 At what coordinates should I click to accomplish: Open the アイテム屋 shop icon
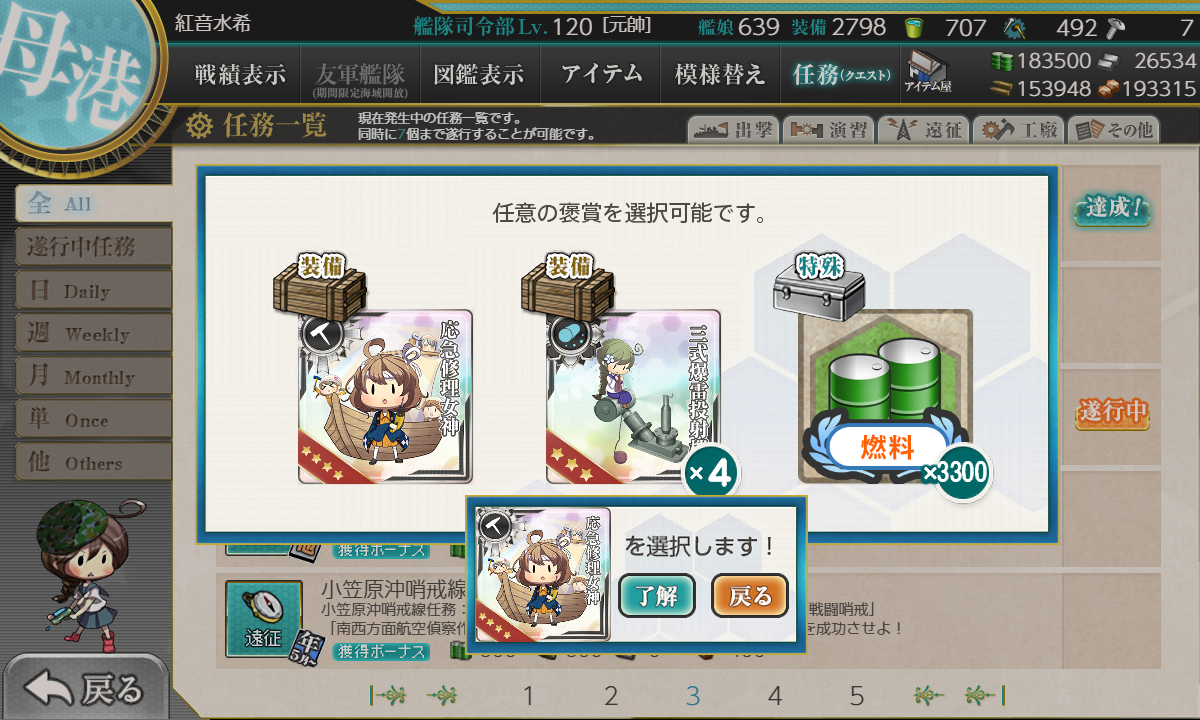pyautogui.click(x=928, y=71)
